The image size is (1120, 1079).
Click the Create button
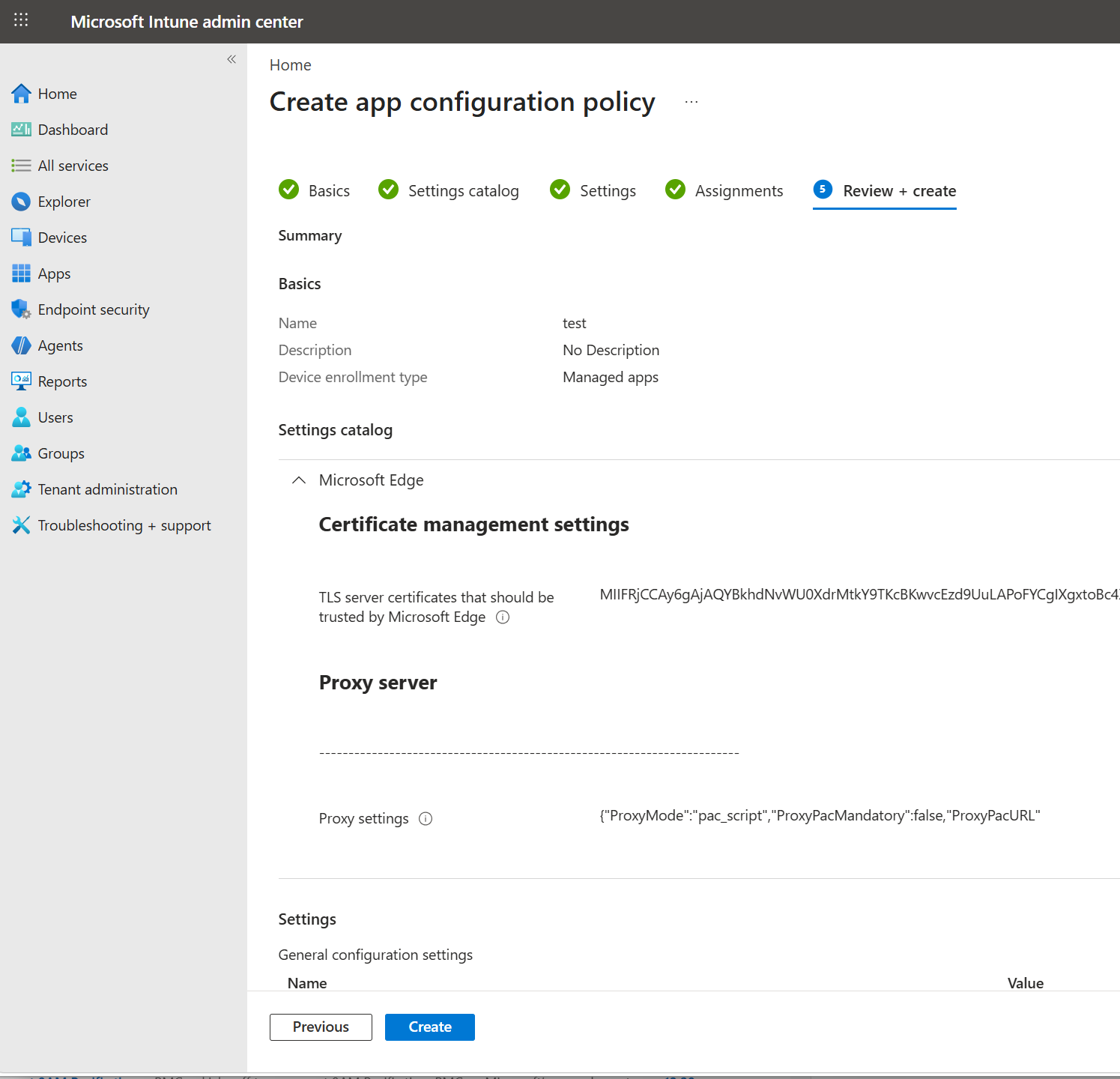point(430,1027)
